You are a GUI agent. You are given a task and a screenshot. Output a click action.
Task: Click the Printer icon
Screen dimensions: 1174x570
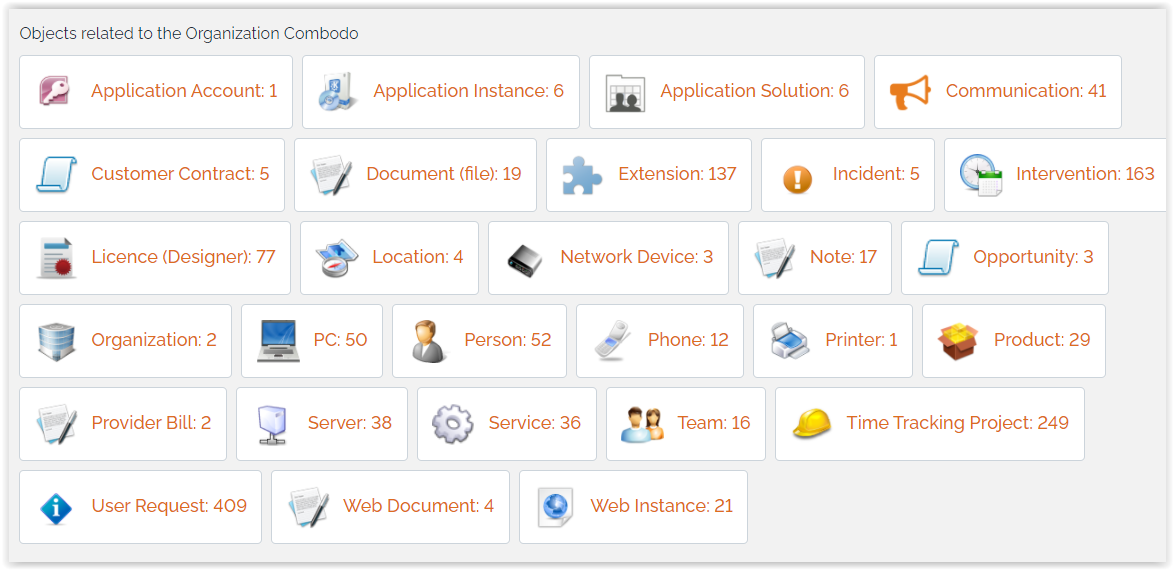790,341
